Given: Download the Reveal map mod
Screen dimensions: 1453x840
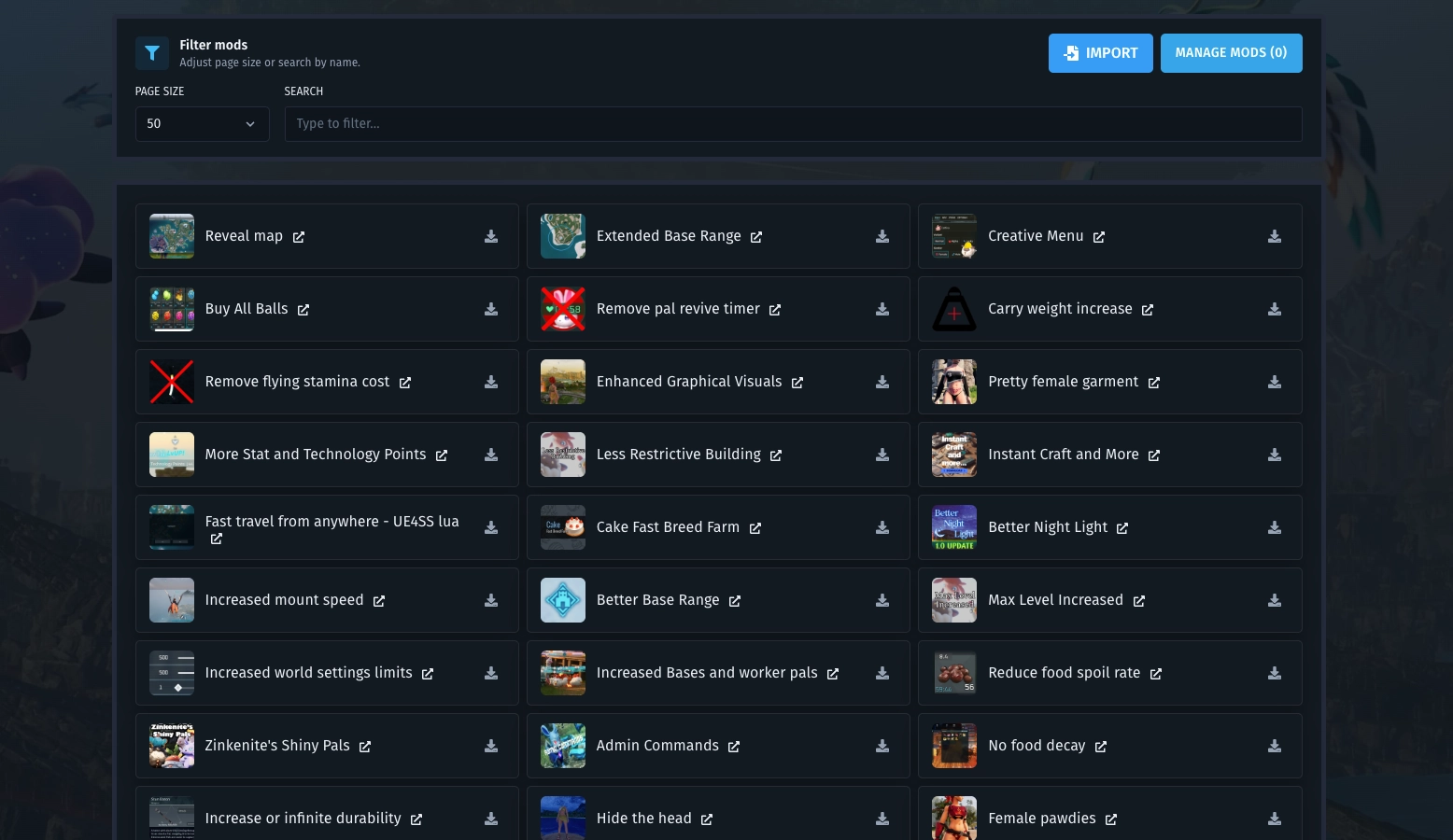Looking at the screenshot, I should coord(491,237).
